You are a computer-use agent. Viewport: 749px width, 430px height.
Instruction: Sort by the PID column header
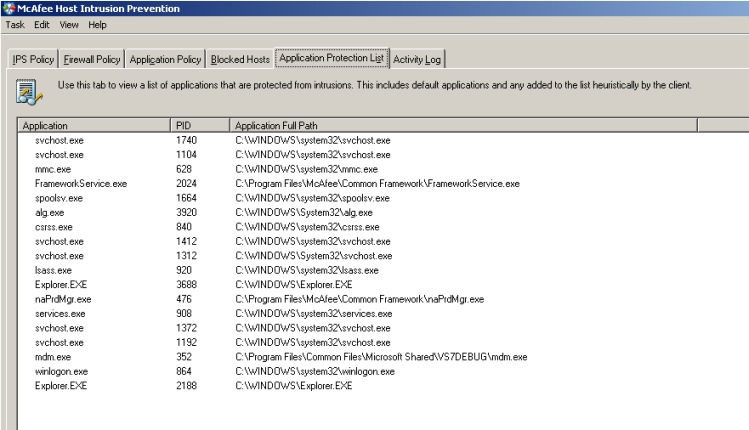click(x=200, y=126)
